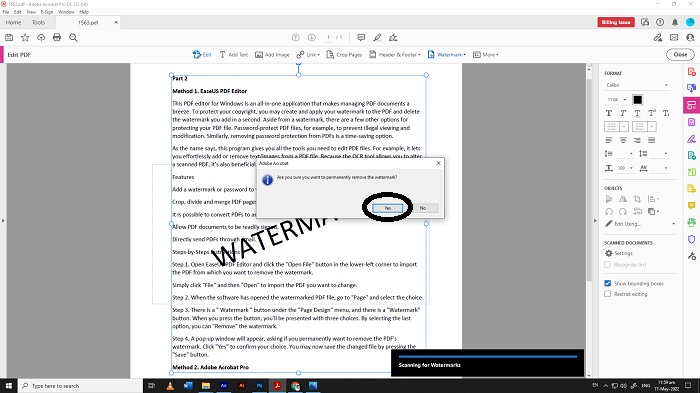
Task: Toggle Recognize text checkbox
Action: [x=608, y=264]
